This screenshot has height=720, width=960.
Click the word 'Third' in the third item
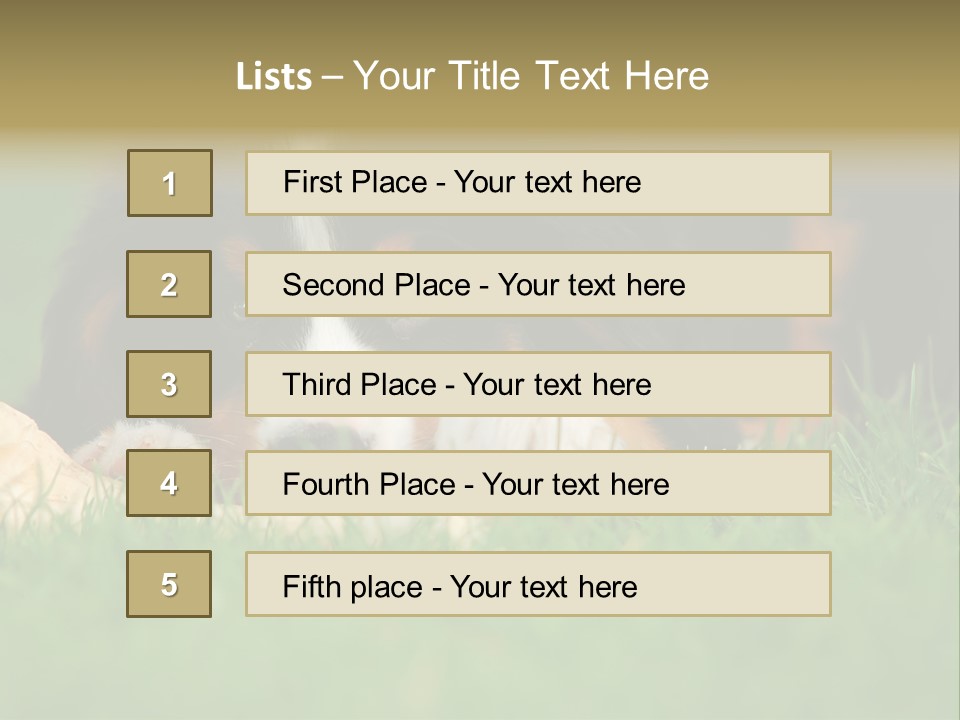317,385
